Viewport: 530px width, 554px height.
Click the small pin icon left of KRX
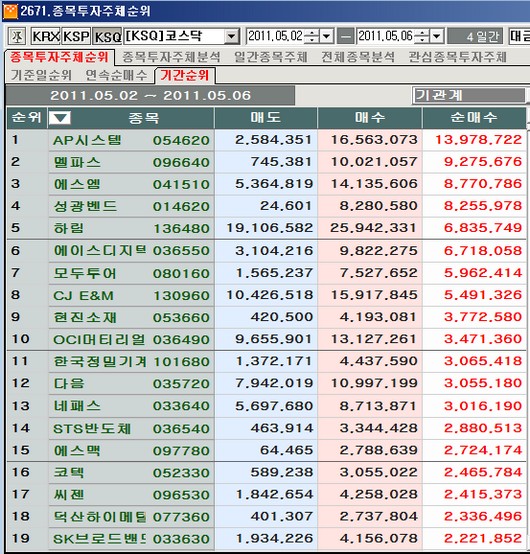[17, 36]
